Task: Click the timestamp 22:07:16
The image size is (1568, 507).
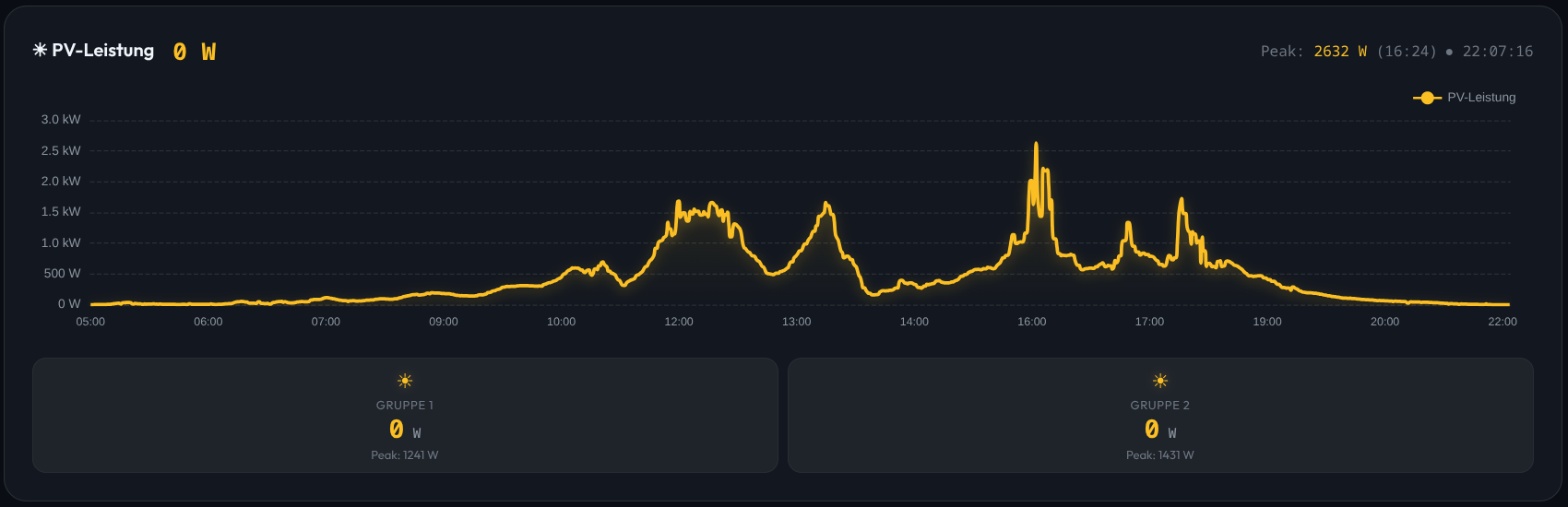Action: coord(1498,52)
